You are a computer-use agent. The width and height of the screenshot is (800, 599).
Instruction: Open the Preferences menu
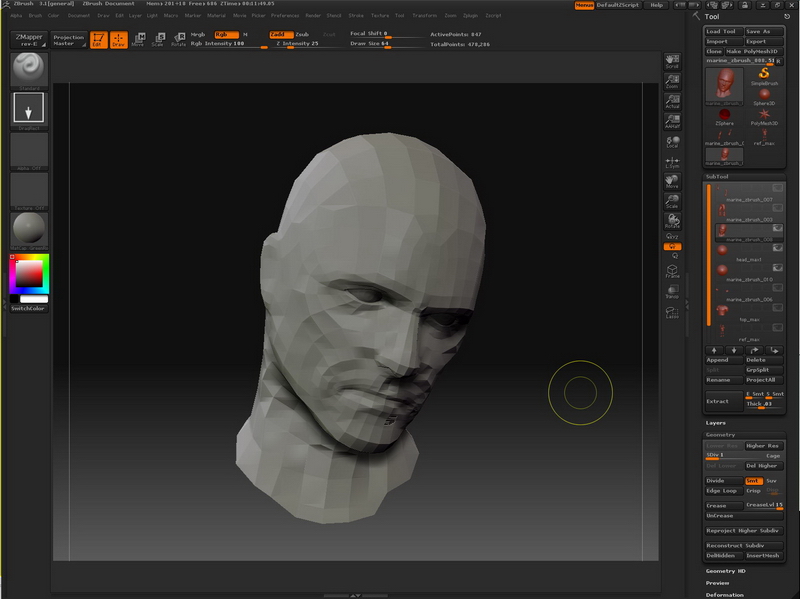tap(285, 15)
